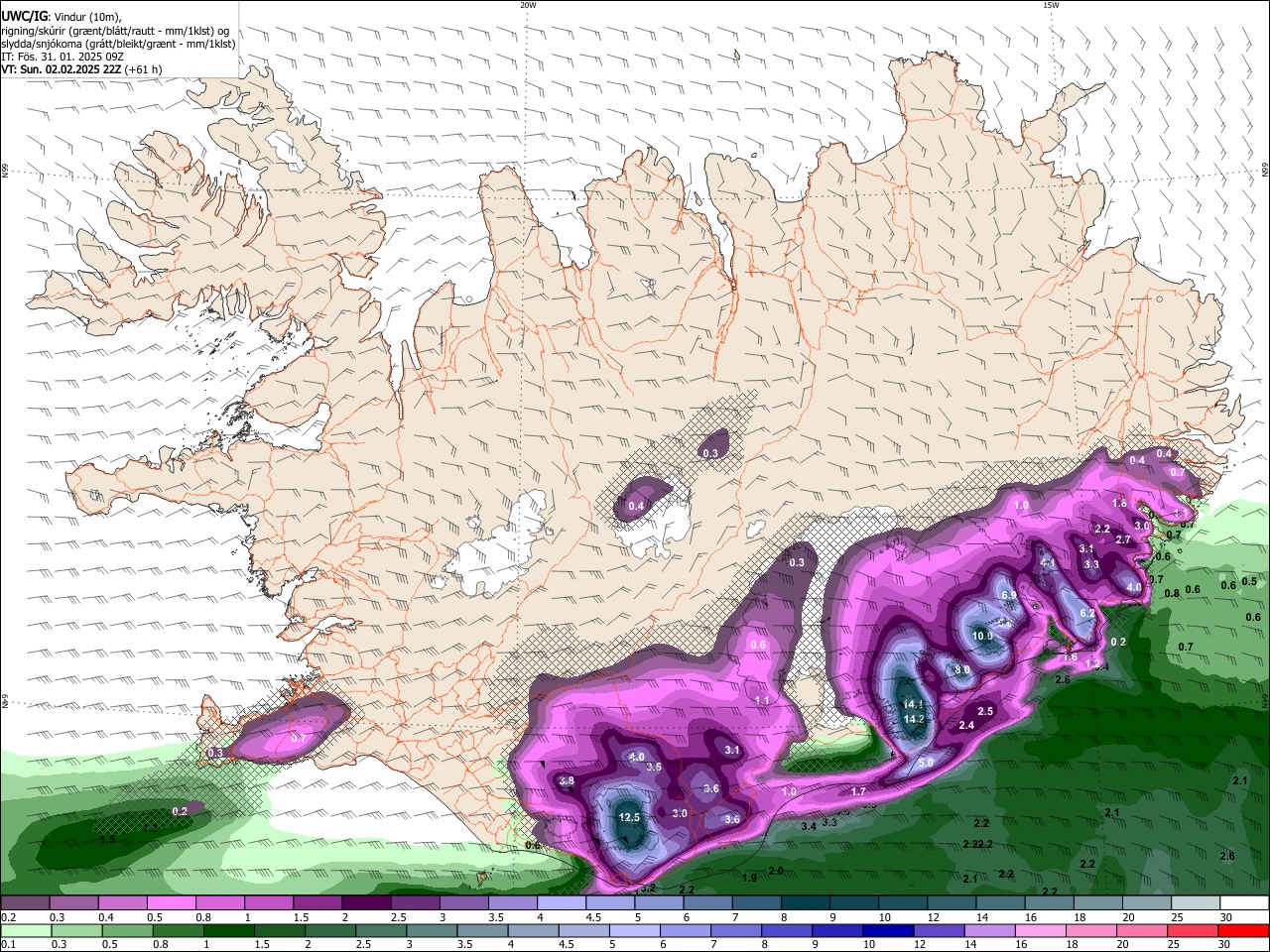Click the '1.9' precipitation value on the map
This screenshot has height=952, width=1270.
pos(749,878)
